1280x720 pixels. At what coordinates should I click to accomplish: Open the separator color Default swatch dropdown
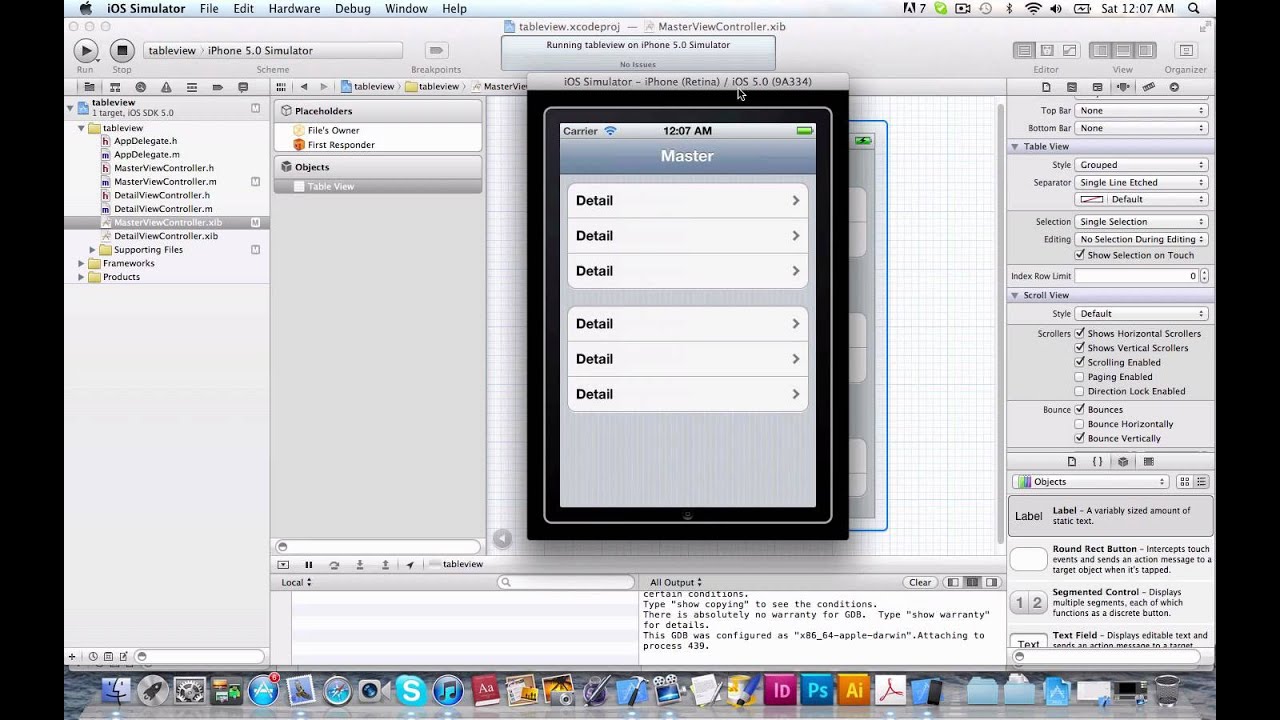[1142, 199]
